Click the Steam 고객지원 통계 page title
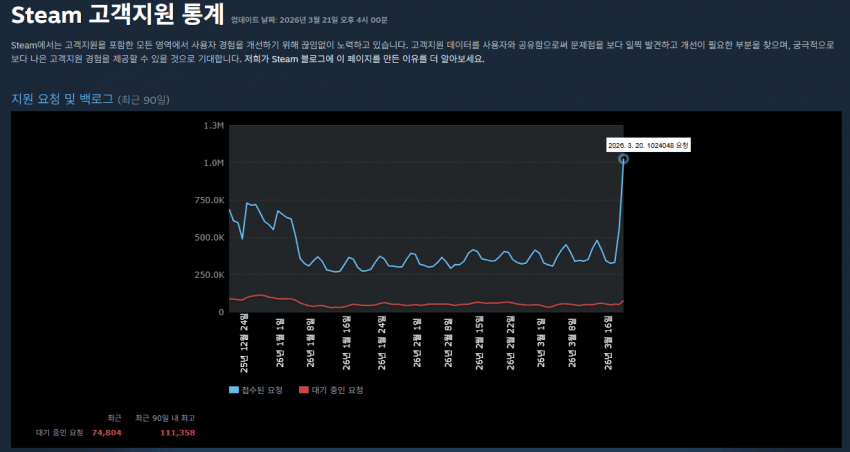 point(117,16)
